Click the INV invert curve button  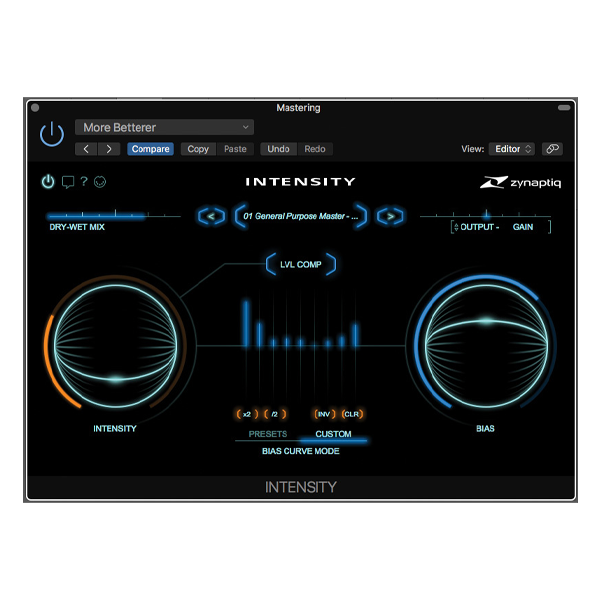(324, 414)
